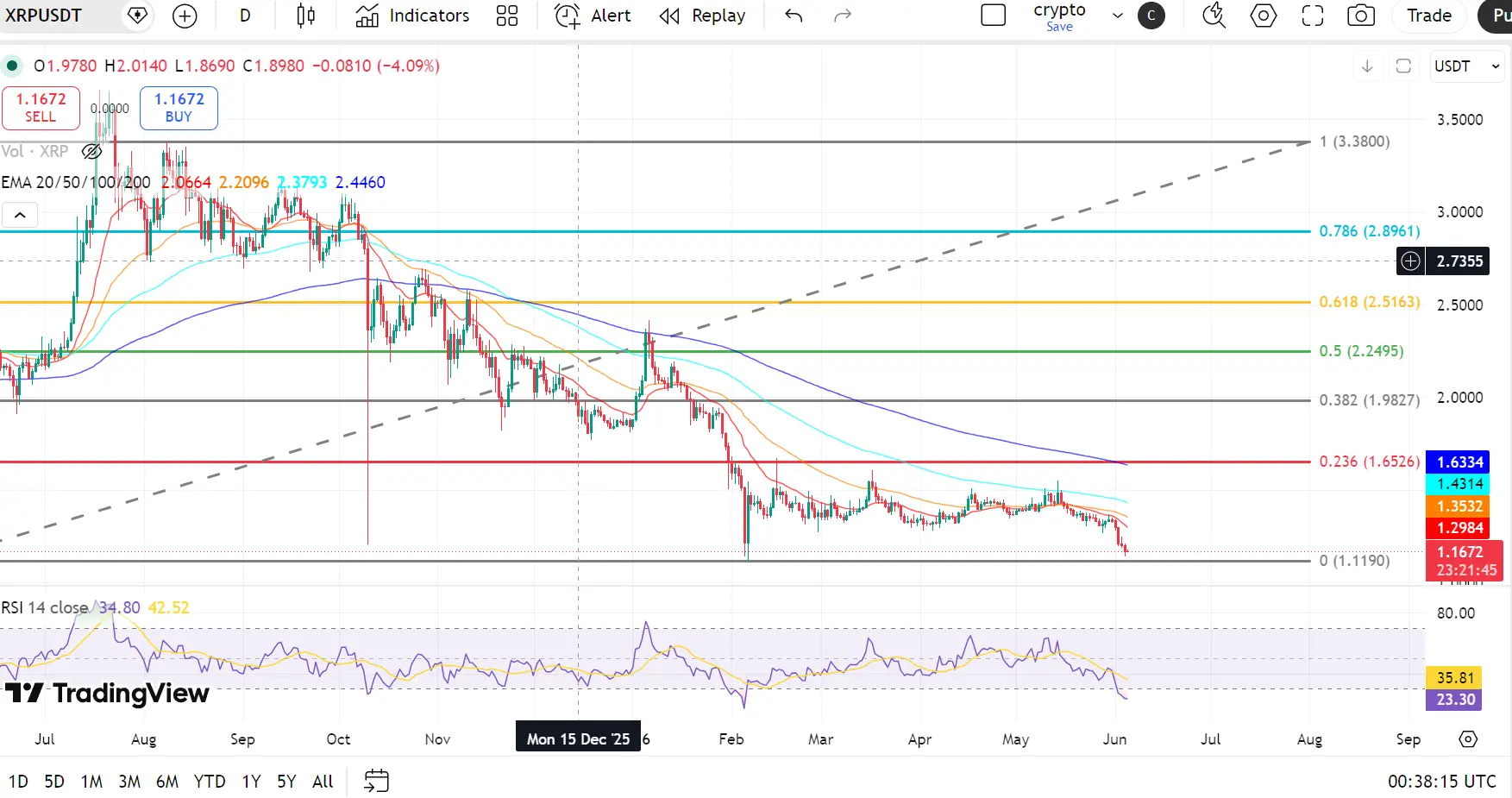This screenshot has width=1512, height=798.
Task: Open go-to-date calendar icon
Action: point(377,782)
